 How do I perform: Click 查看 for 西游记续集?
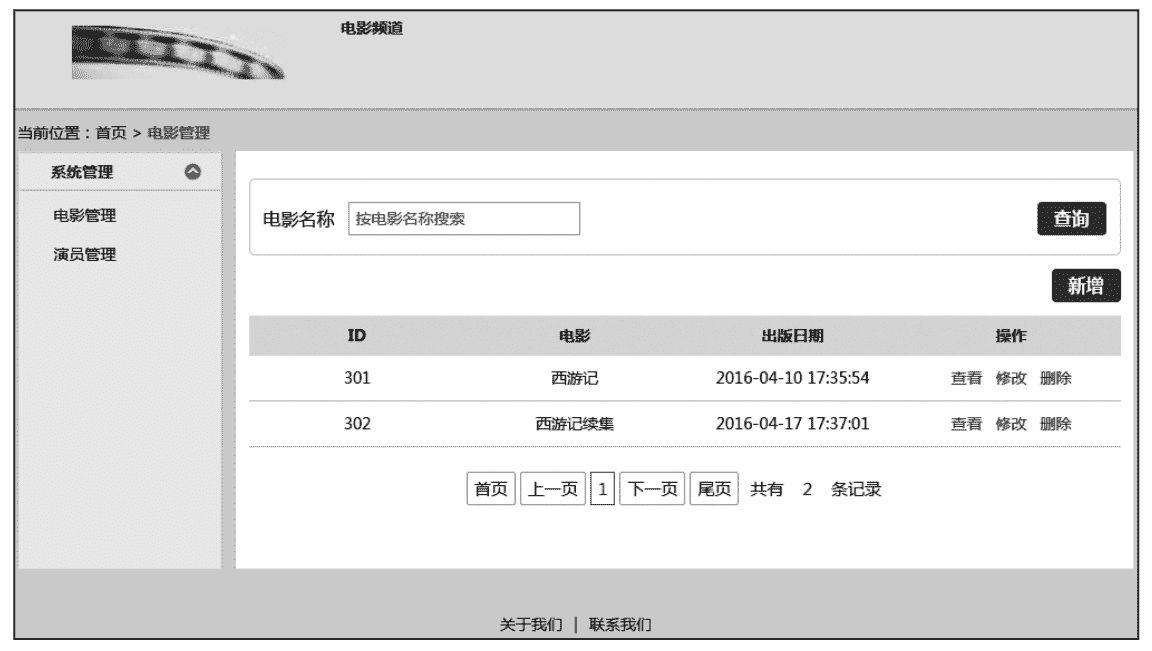tap(965, 424)
